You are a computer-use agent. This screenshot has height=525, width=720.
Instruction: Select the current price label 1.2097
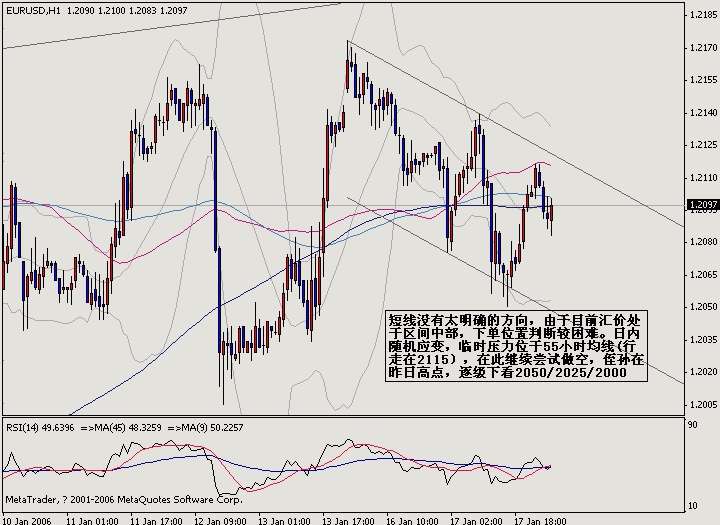pyautogui.click(x=703, y=204)
